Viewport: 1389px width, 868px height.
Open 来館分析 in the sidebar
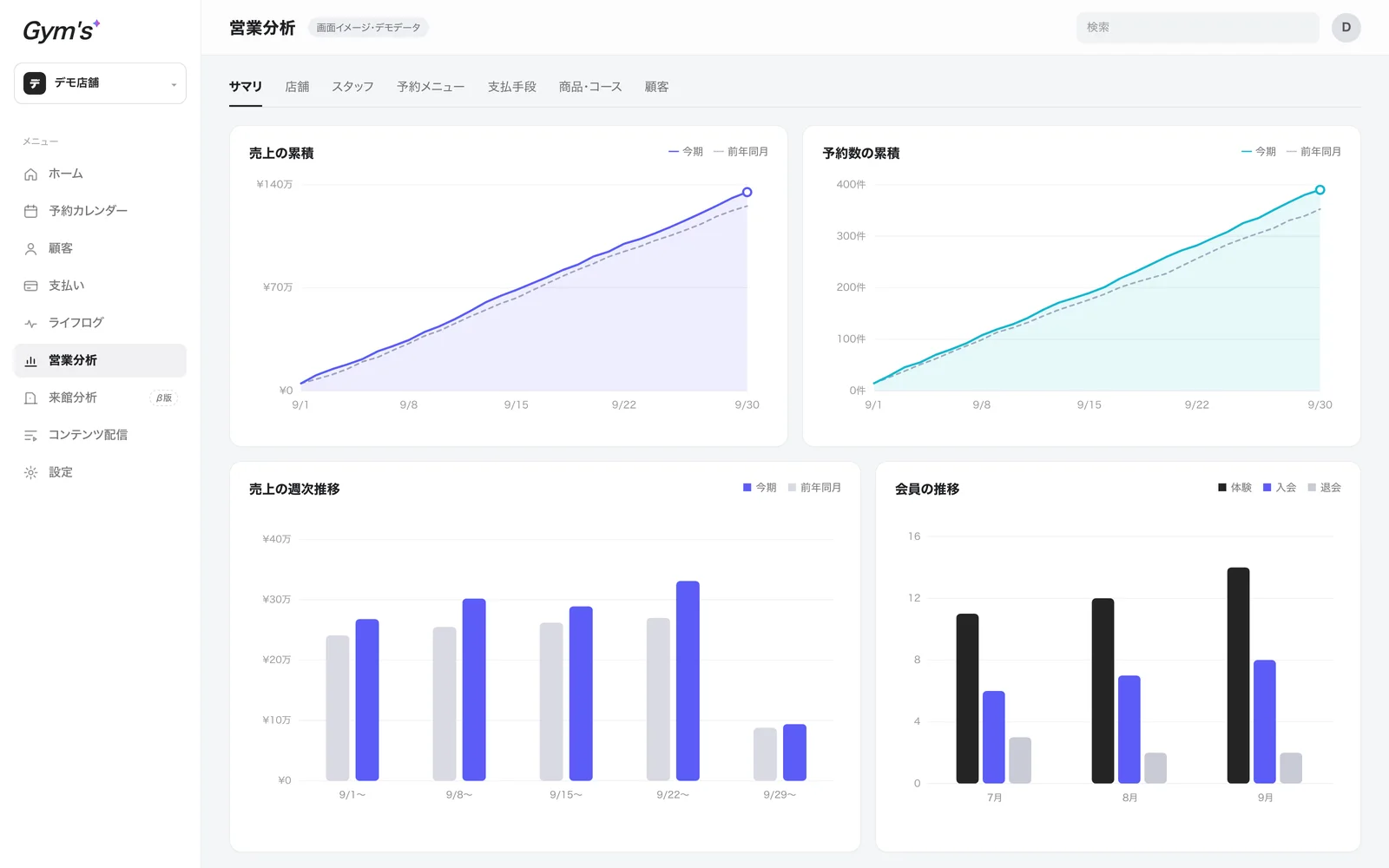click(x=100, y=398)
